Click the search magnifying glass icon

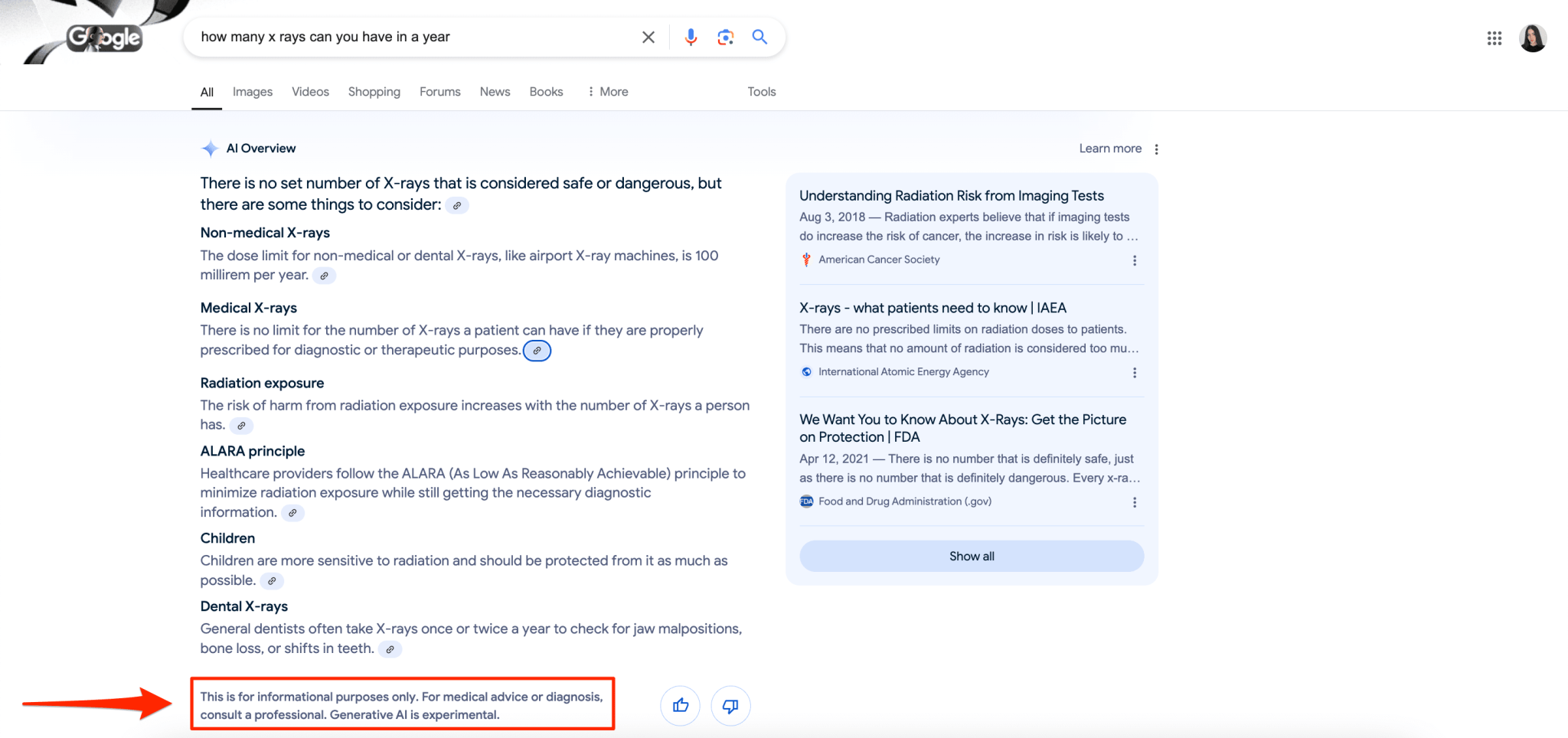760,37
